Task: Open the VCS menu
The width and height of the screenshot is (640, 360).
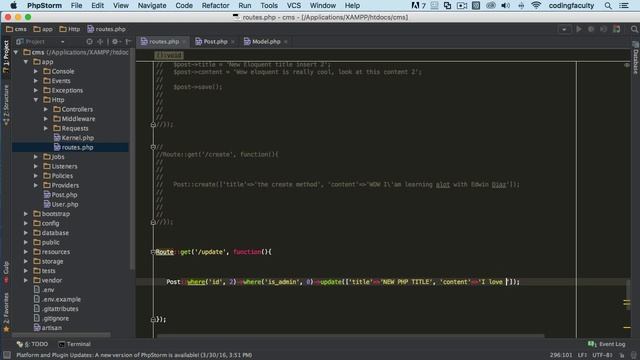Action: 293,5
